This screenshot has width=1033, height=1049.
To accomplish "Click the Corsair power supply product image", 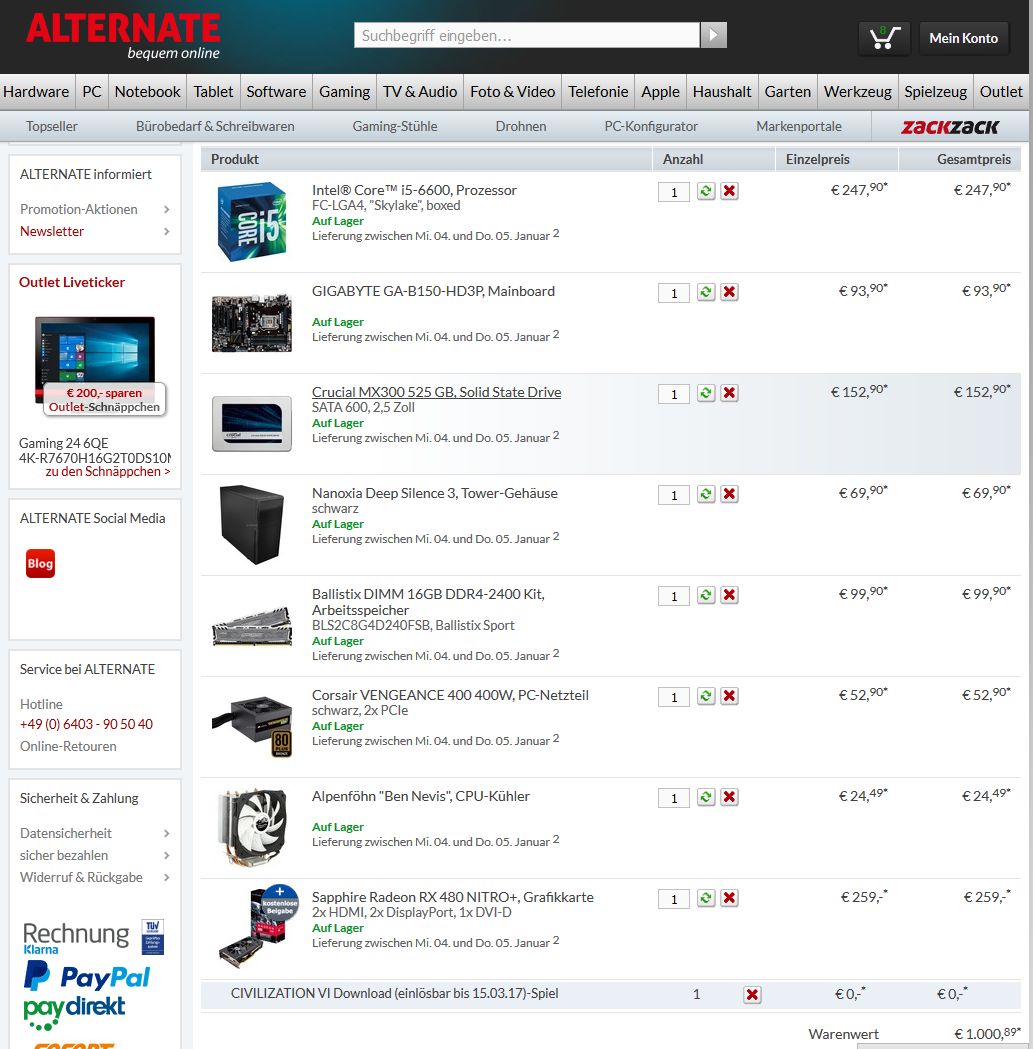I will tap(252, 726).
